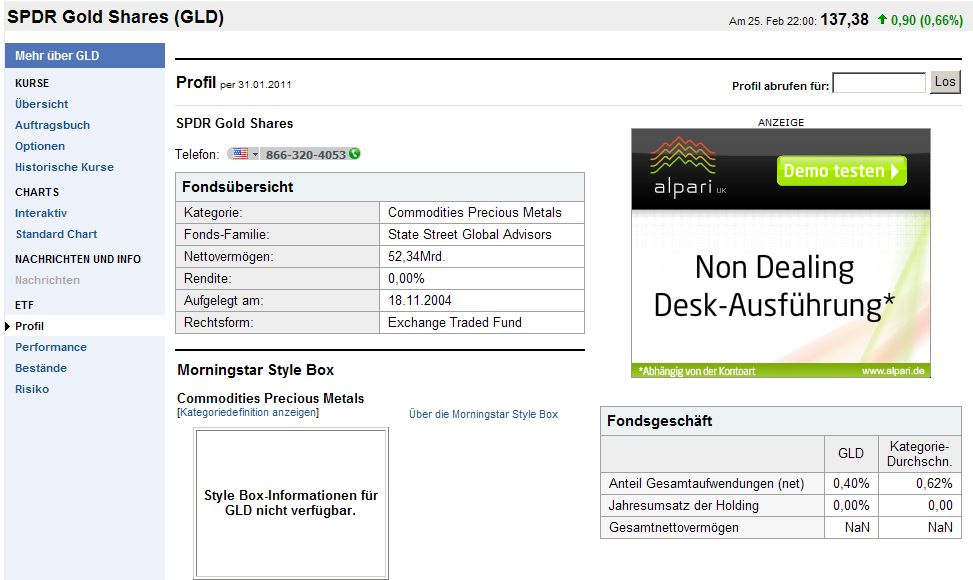
Task: Click the Profil abrufen für input field
Action: pos(879,83)
